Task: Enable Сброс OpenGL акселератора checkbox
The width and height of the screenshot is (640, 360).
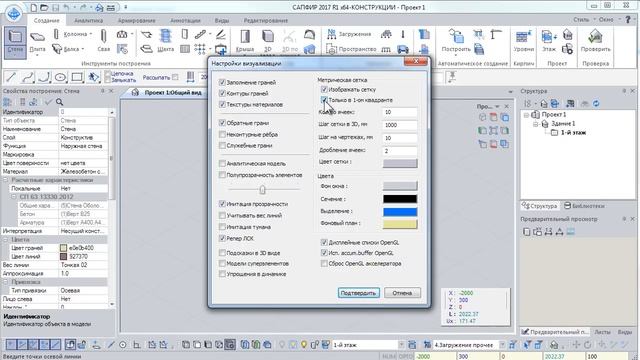Action: pos(324,264)
